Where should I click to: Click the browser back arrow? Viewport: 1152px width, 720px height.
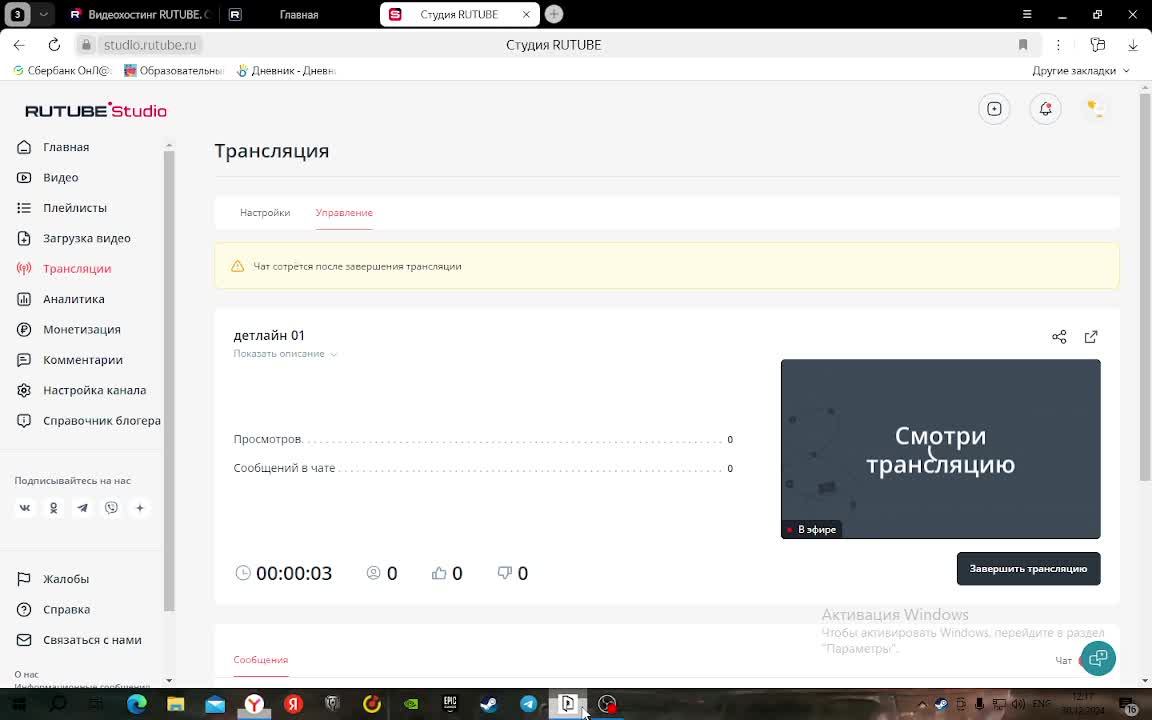[19, 45]
